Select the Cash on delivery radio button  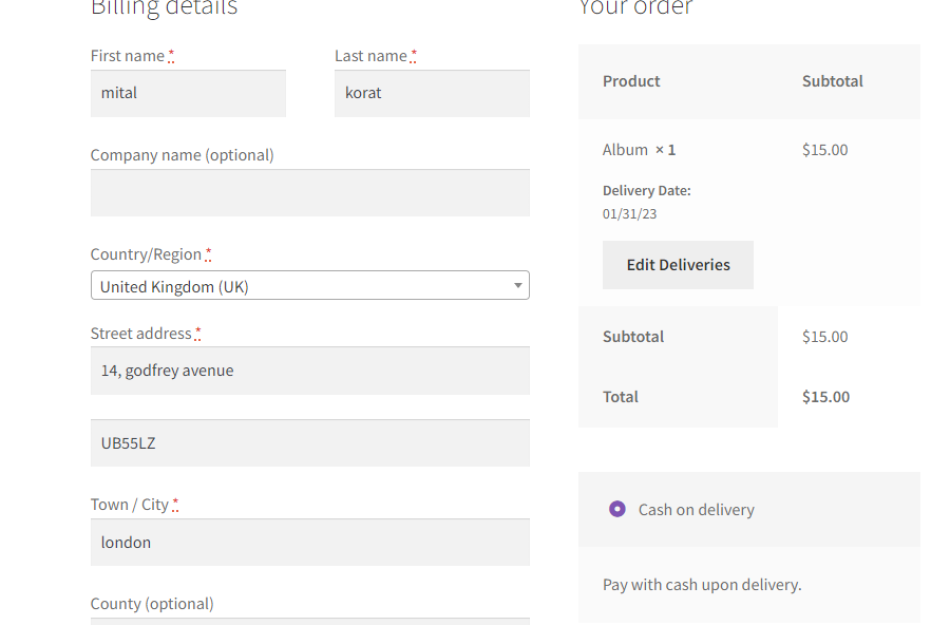(617, 509)
